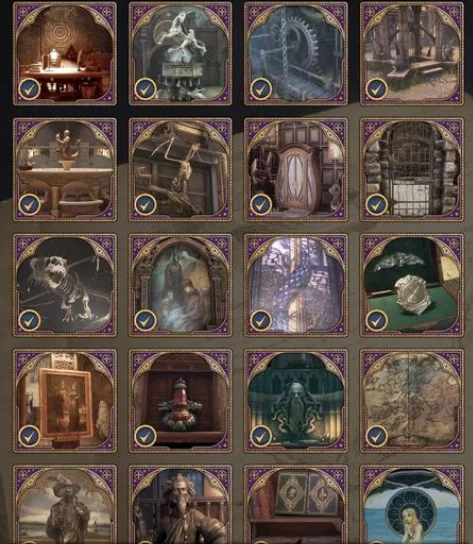Select the red potion urn card
The height and width of the screenshot is (544, 473).
point(180,401)
